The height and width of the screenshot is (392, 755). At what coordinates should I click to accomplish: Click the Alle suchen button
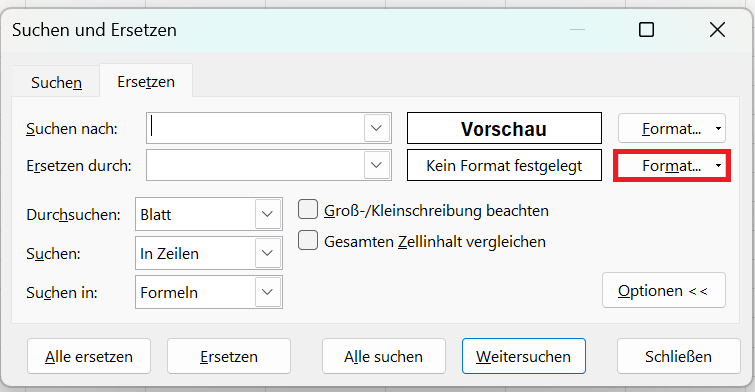(384, 356)
